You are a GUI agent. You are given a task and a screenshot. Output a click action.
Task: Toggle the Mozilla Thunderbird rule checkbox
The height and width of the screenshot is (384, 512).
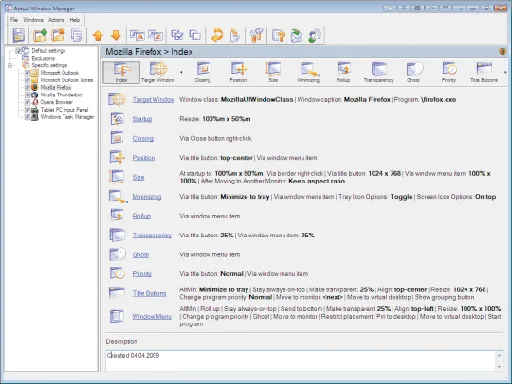coord(28,95)
